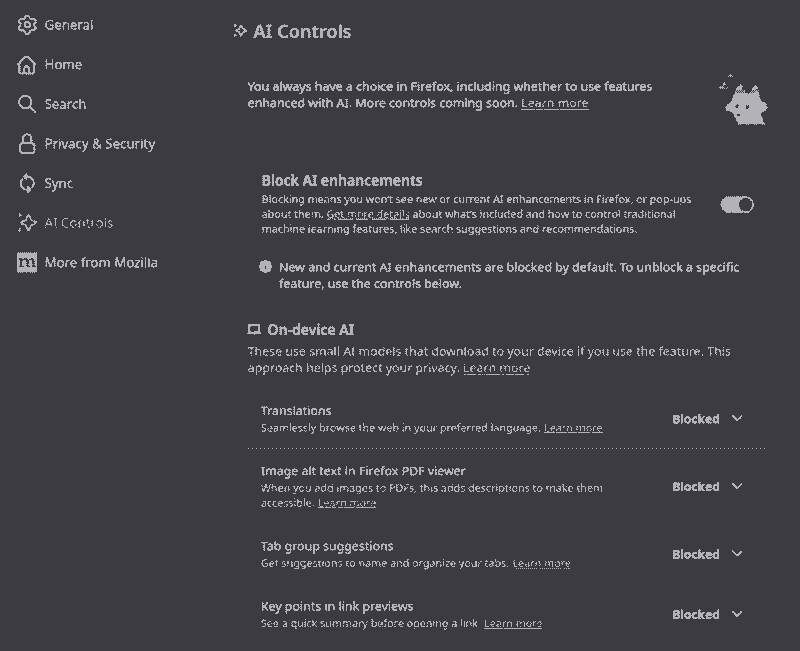Open the Translations Blocked dropdown
This screenshot has height=651, width=800.
tap(707, 419)
